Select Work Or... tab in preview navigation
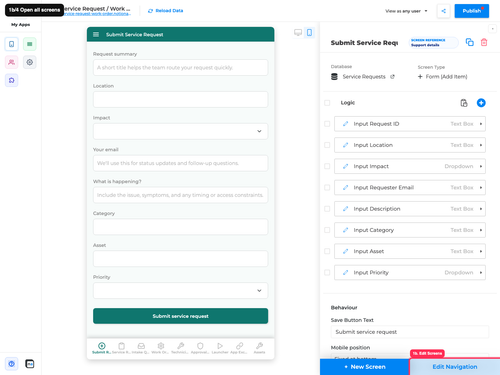500x375 pixels. pos(161,348)
